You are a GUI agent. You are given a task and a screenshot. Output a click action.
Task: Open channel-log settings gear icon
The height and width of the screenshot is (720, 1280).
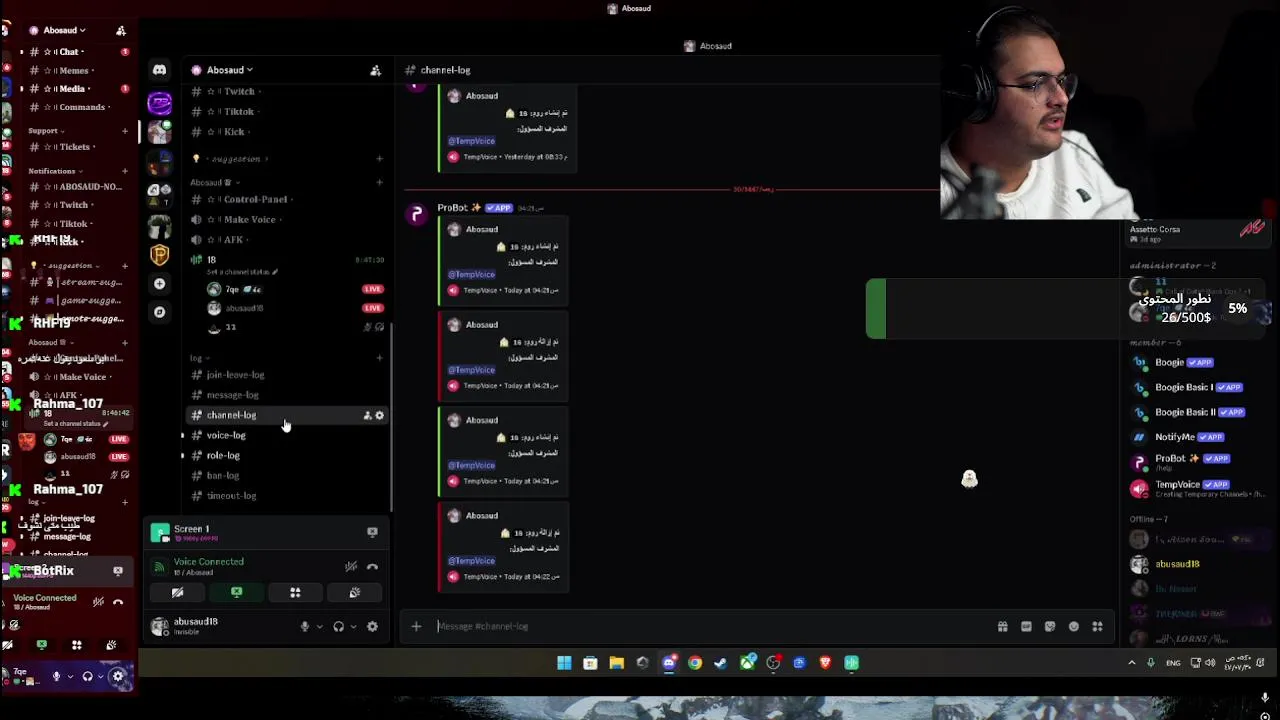pos(379,415)
